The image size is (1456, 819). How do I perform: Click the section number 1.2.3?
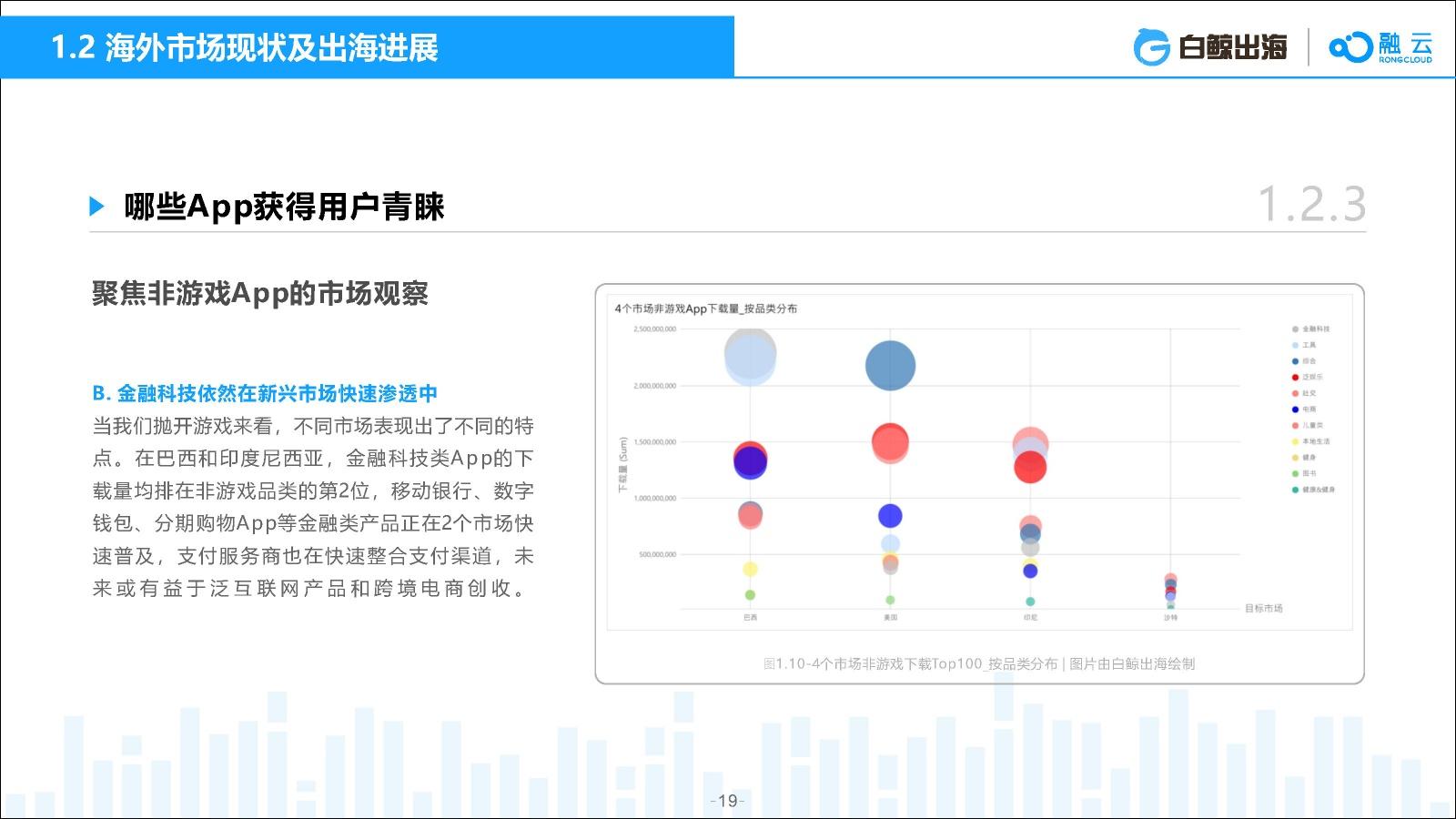point(1311,203)
